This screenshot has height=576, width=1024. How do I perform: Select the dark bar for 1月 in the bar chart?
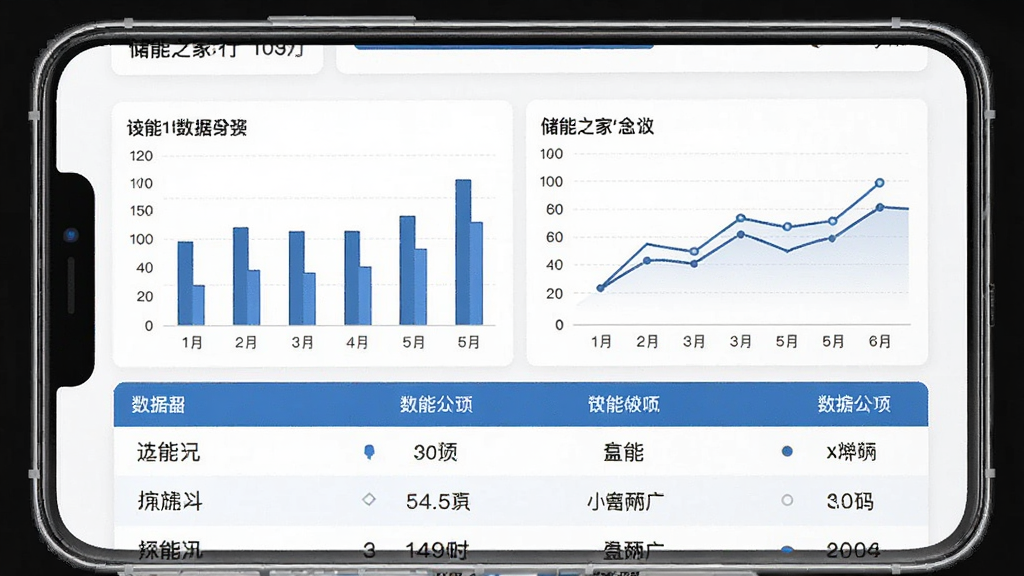coord(185,283)
